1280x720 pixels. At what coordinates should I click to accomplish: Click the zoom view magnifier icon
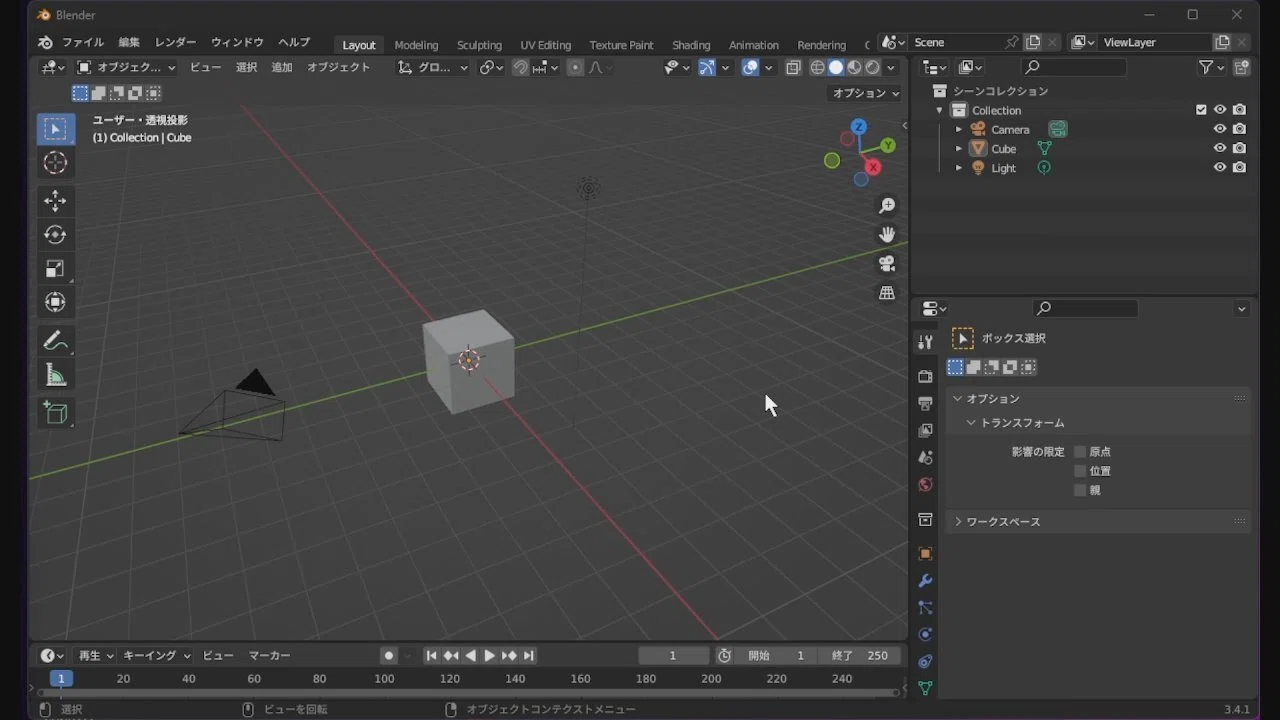pyautogui.click(x=887, y=206)
